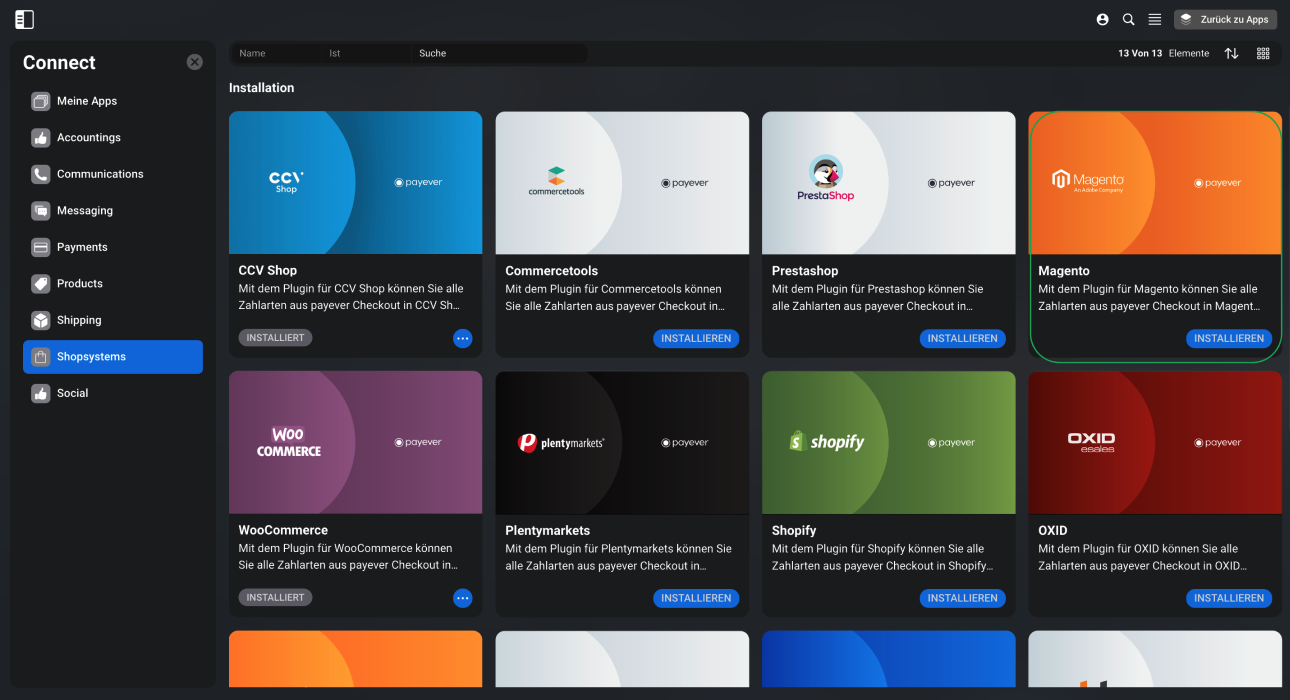Open the Shipping category
This screenshot has width=1290, height=700.
coord(113,320)
